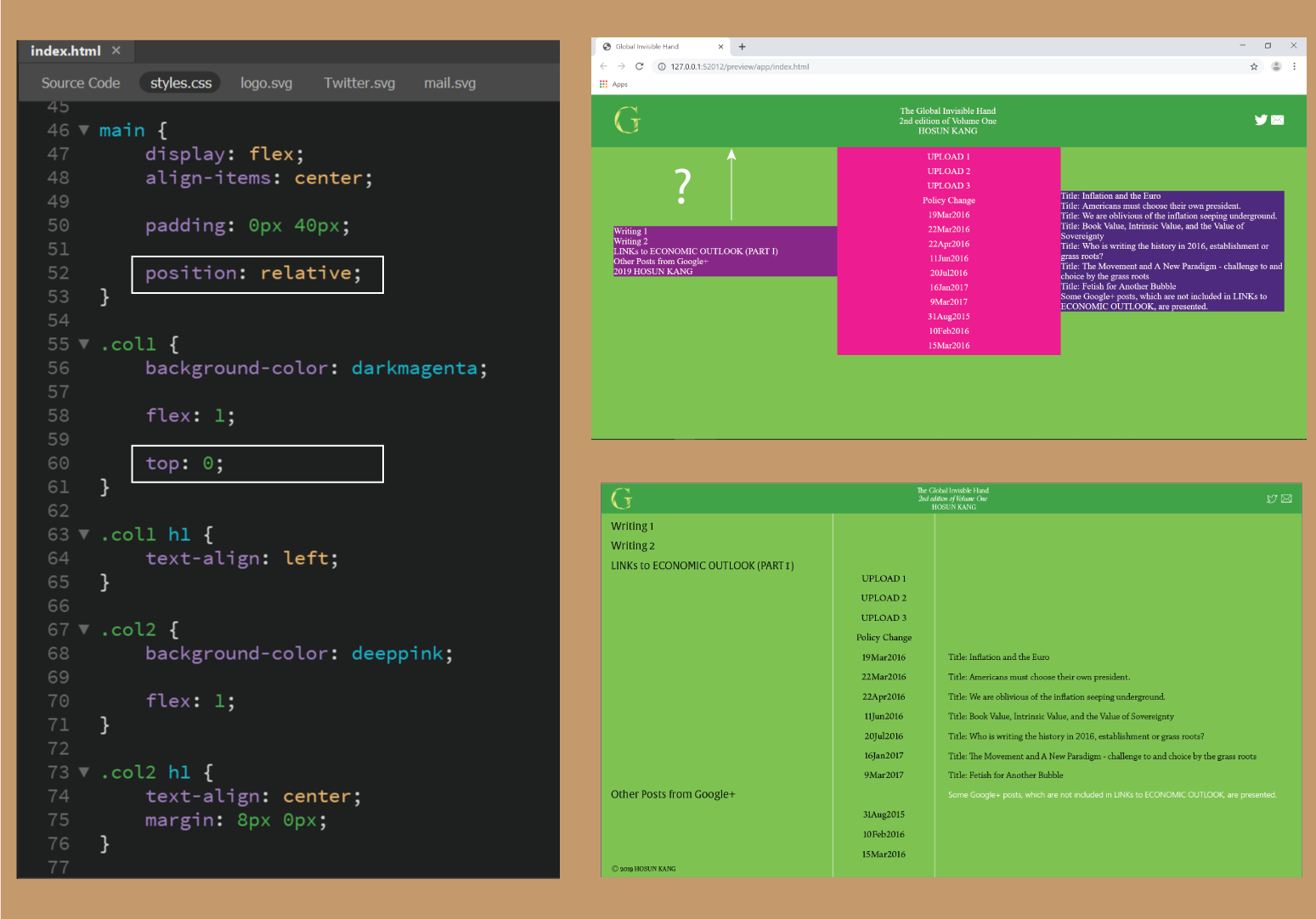Close the index.html editor tab
The width and height of the screenshot is (1316, 919).
[x=116, y=51]
